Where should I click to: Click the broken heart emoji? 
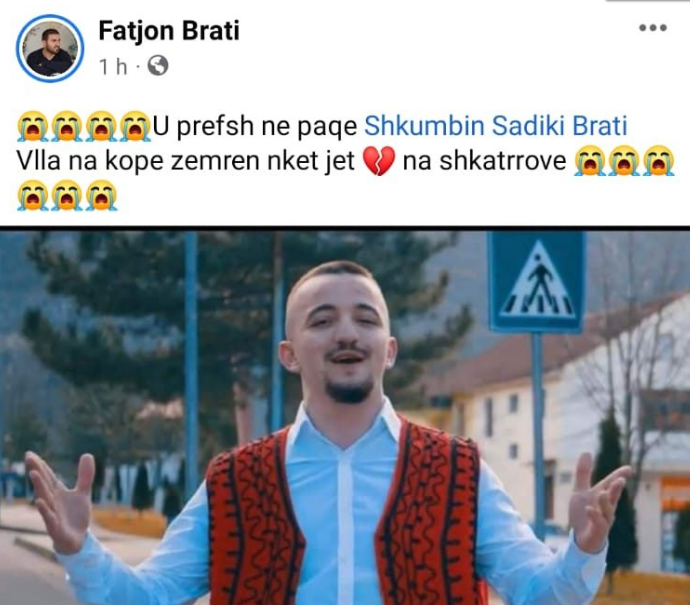click(378, 161)
